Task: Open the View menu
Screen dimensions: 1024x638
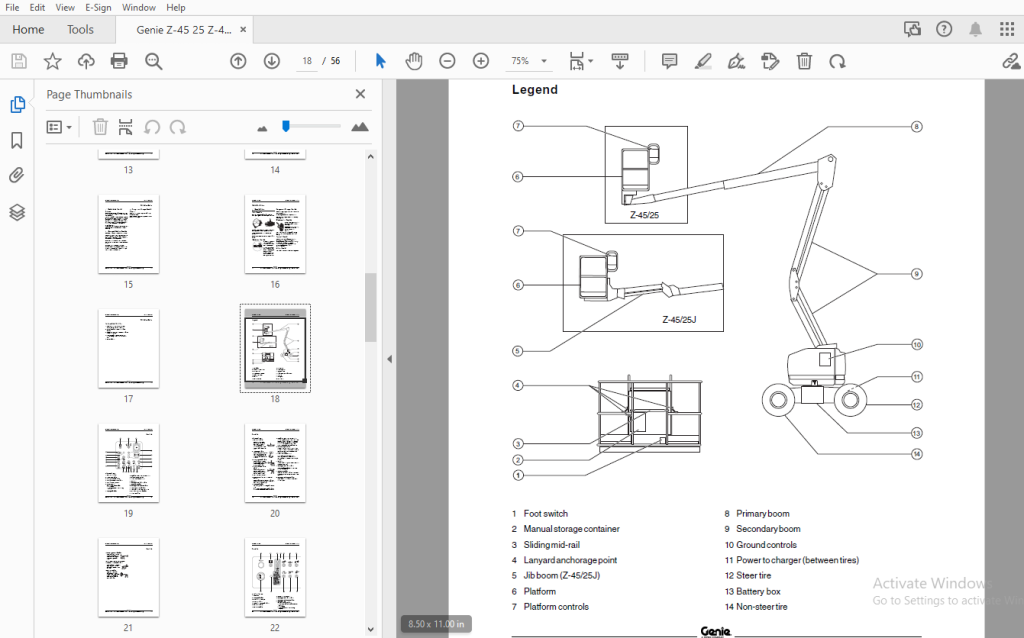Action: pyautogui.click(x=65, y=7)
